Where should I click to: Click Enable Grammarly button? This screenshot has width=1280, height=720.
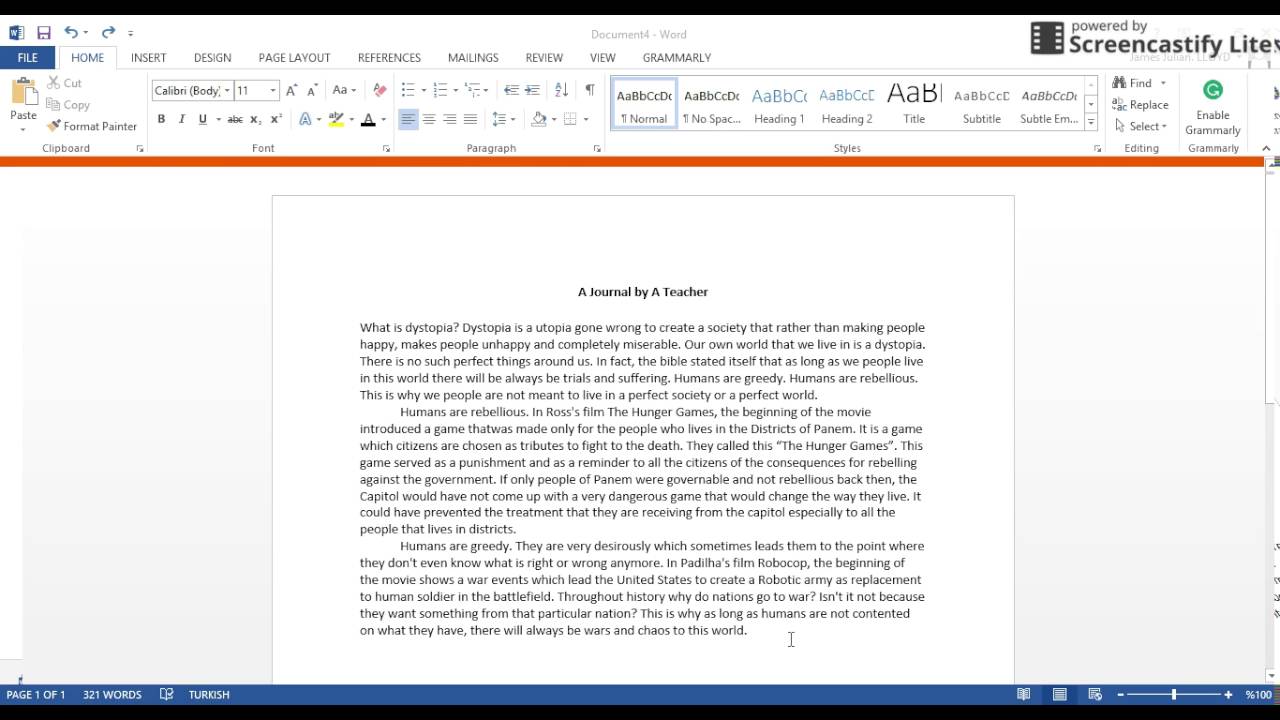point(1212,108)
